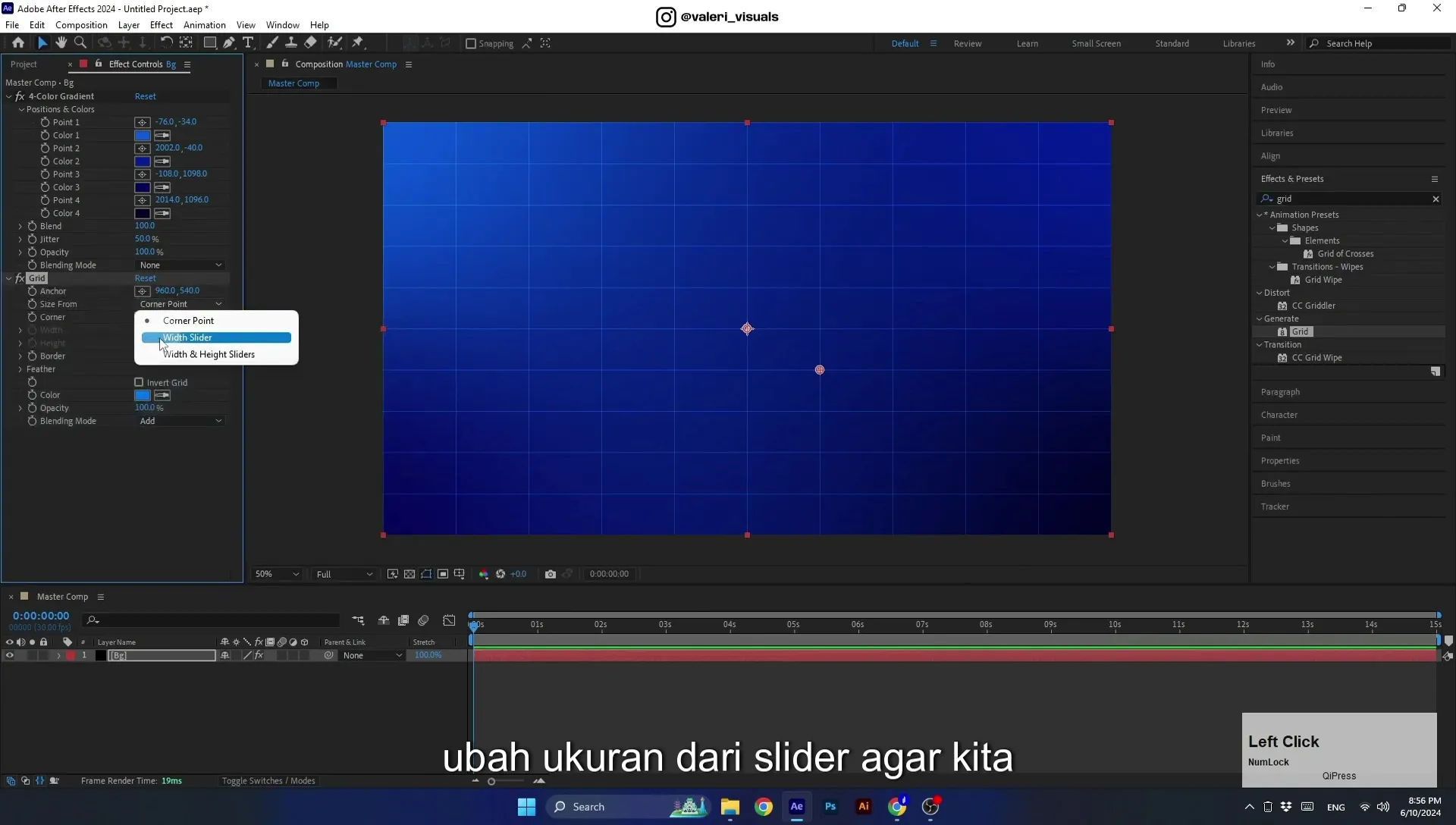Toggle the fx switch on the Bg layer
This screenshot has height=825, width=1456.
coord(259,656)
